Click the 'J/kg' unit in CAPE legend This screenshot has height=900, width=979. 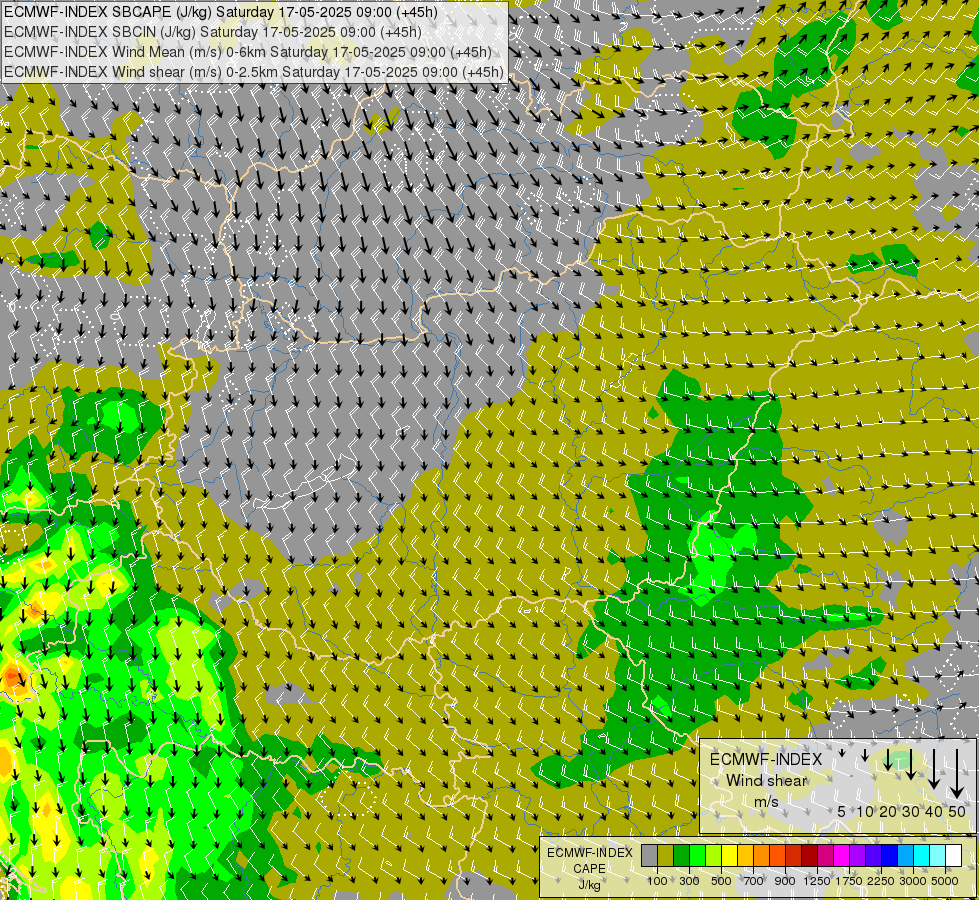(589, 885)
